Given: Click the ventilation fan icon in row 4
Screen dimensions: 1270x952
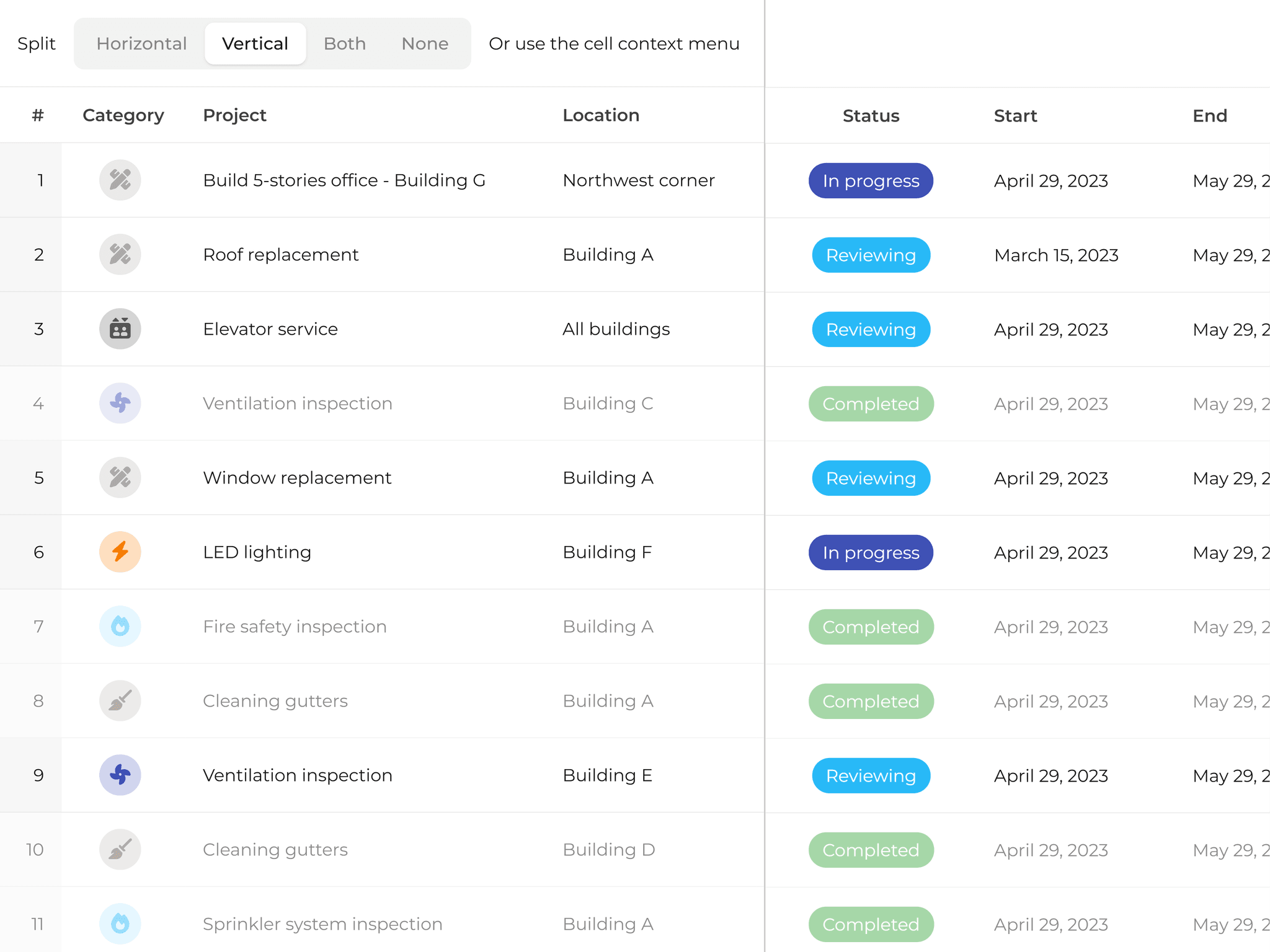Looking at the screenshot, I should pos(120,403).
